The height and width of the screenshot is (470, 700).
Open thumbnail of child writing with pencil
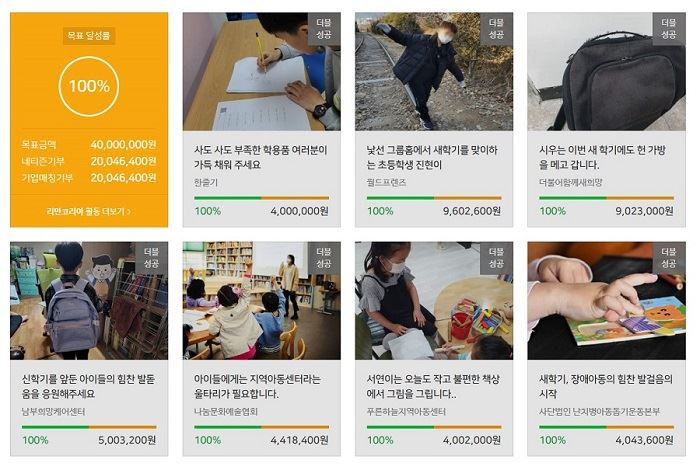(x=262, y=71)
